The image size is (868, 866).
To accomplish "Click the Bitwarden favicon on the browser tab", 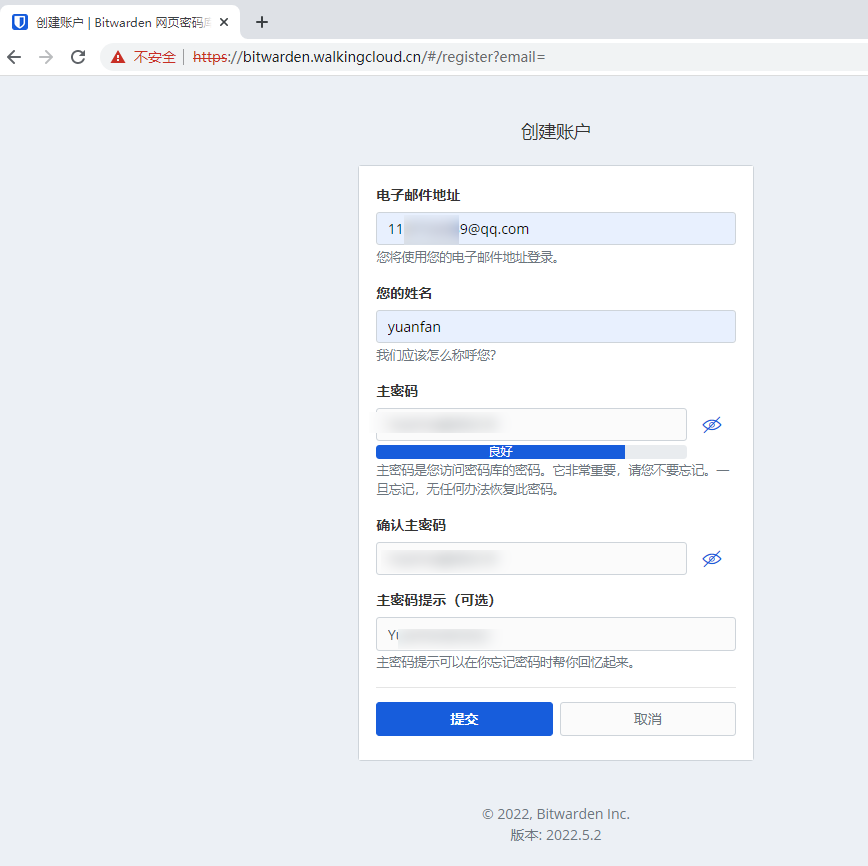I will (19, 21).
